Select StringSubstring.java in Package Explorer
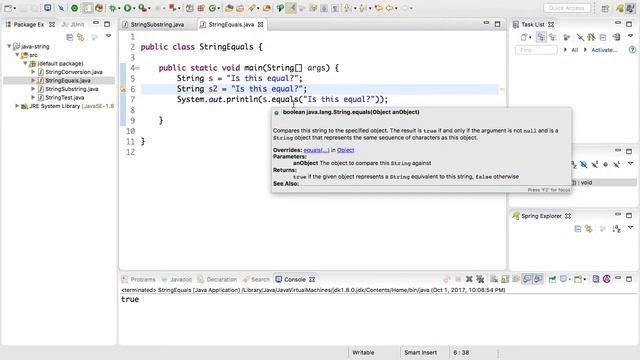This screenshot has width=640, height=360. 71,89
